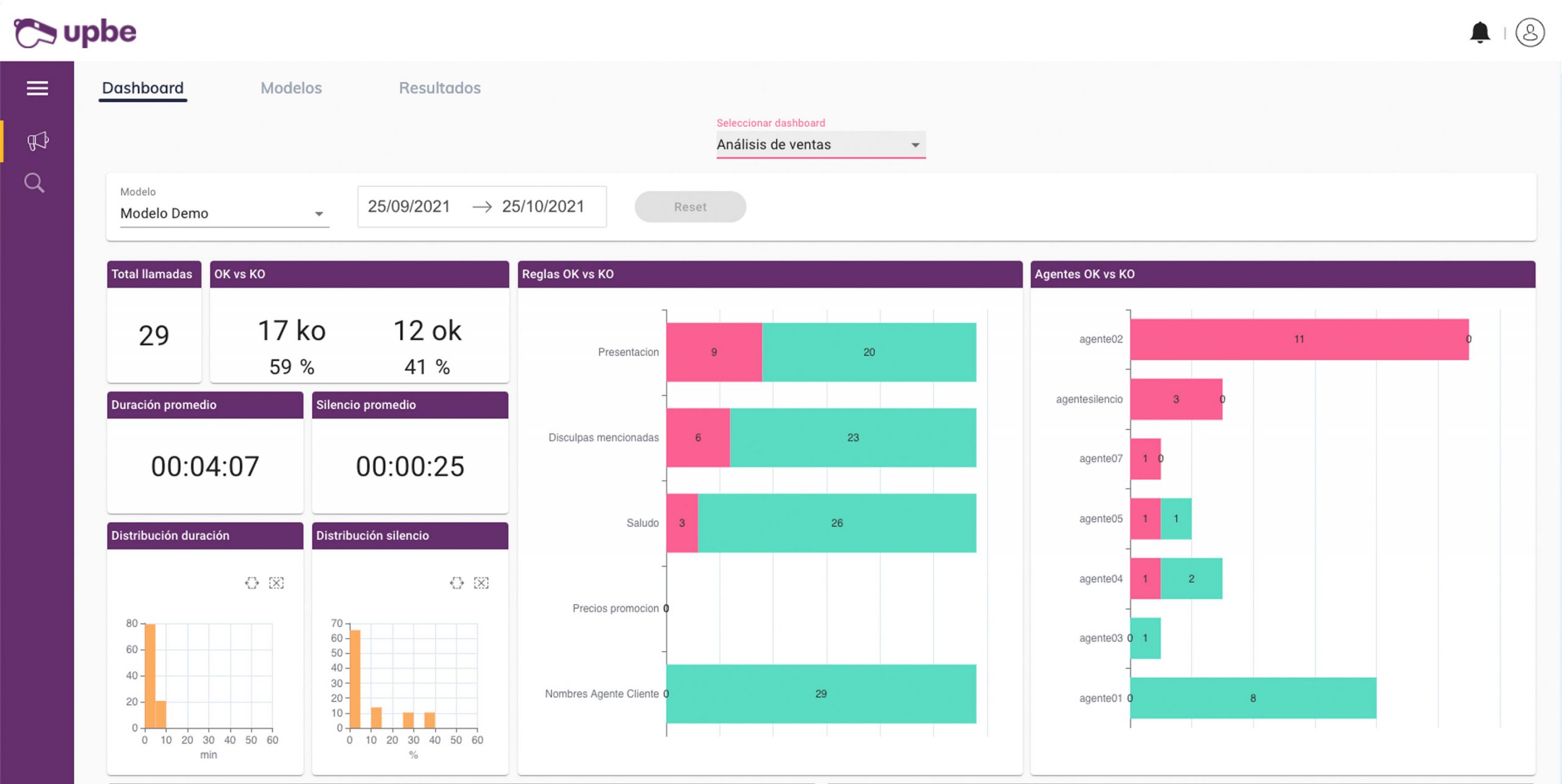Screen dimensions: 1562x784
Task: Open the search icon in sidebar
Action: pos(34,183)
